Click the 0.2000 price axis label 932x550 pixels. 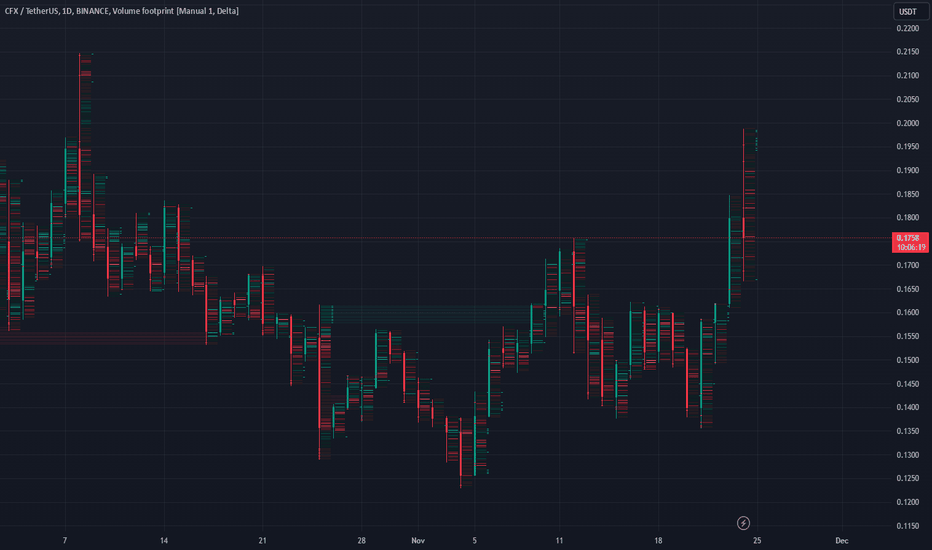(908, 123)
